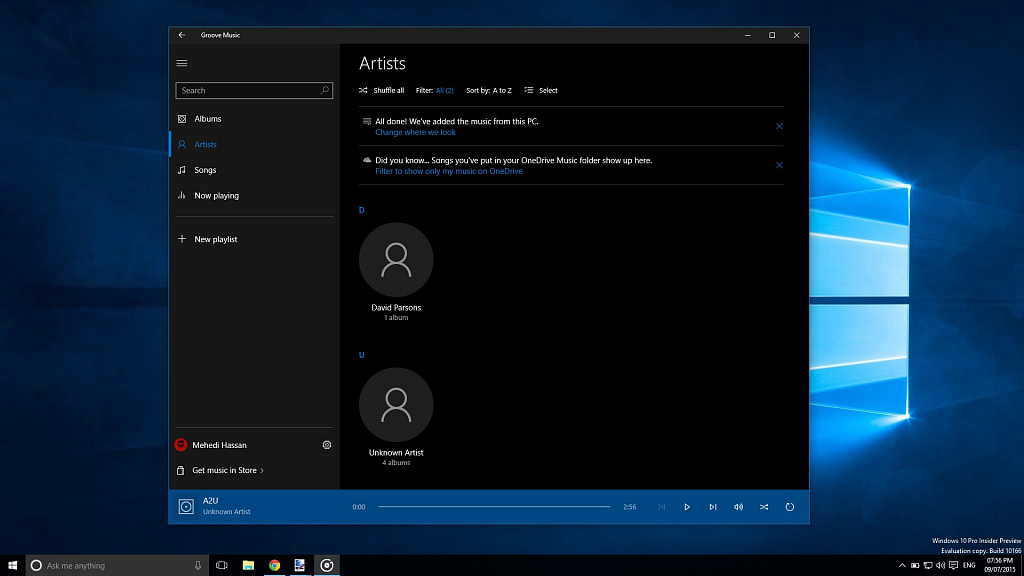Open Action Center notifications icon
Viewport: 1024px width, 576px height.
point(953,566)
